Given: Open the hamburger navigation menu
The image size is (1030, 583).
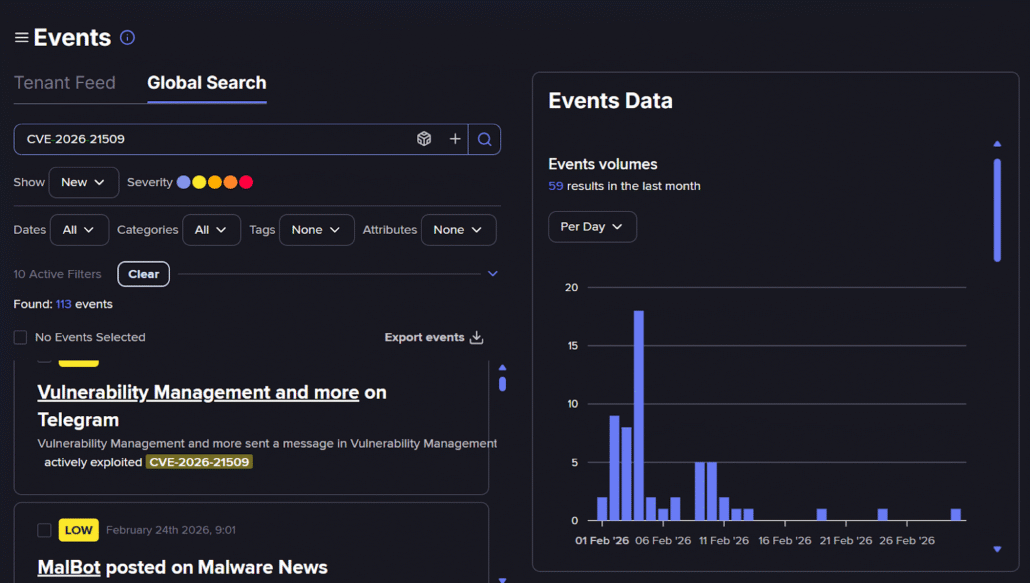Looking at the screenshot, I should [x=21, y=38].
